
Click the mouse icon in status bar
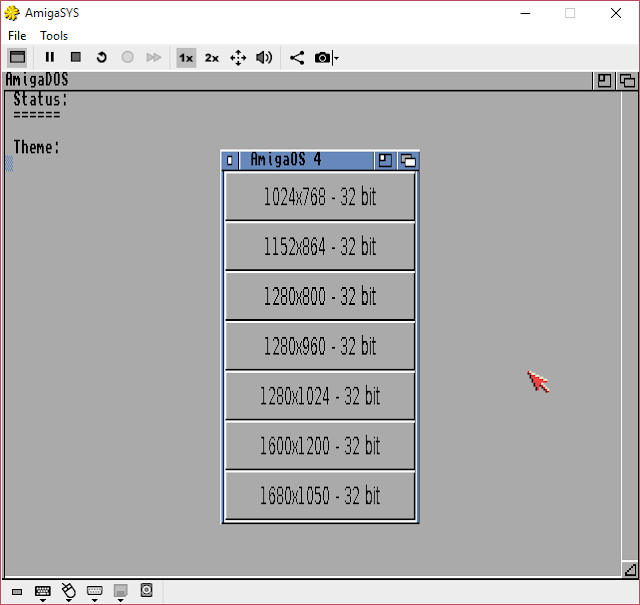pos(69,592)
